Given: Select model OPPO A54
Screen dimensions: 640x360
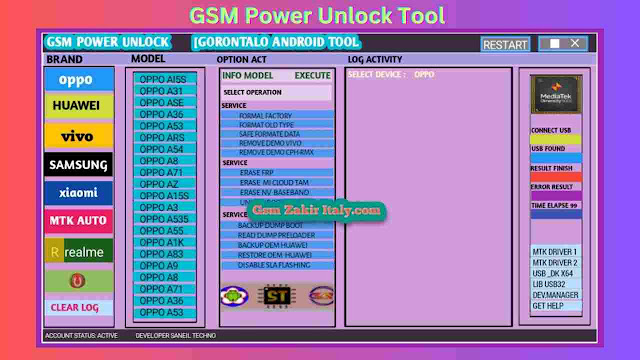Looking at the screenshot, I should tap(165, 149).
